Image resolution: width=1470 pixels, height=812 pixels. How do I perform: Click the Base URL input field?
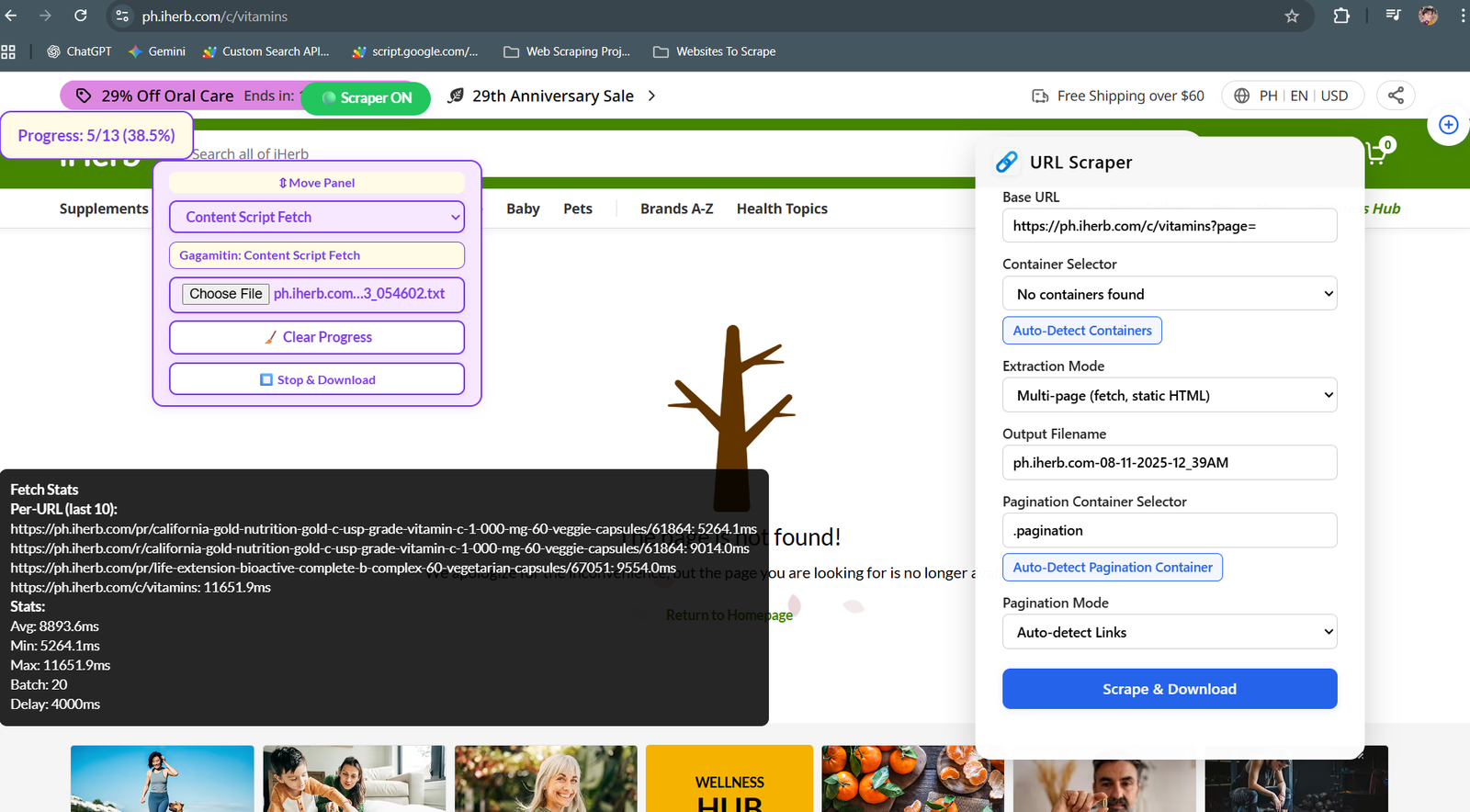pyautogui.click(x=1169, y=226)
